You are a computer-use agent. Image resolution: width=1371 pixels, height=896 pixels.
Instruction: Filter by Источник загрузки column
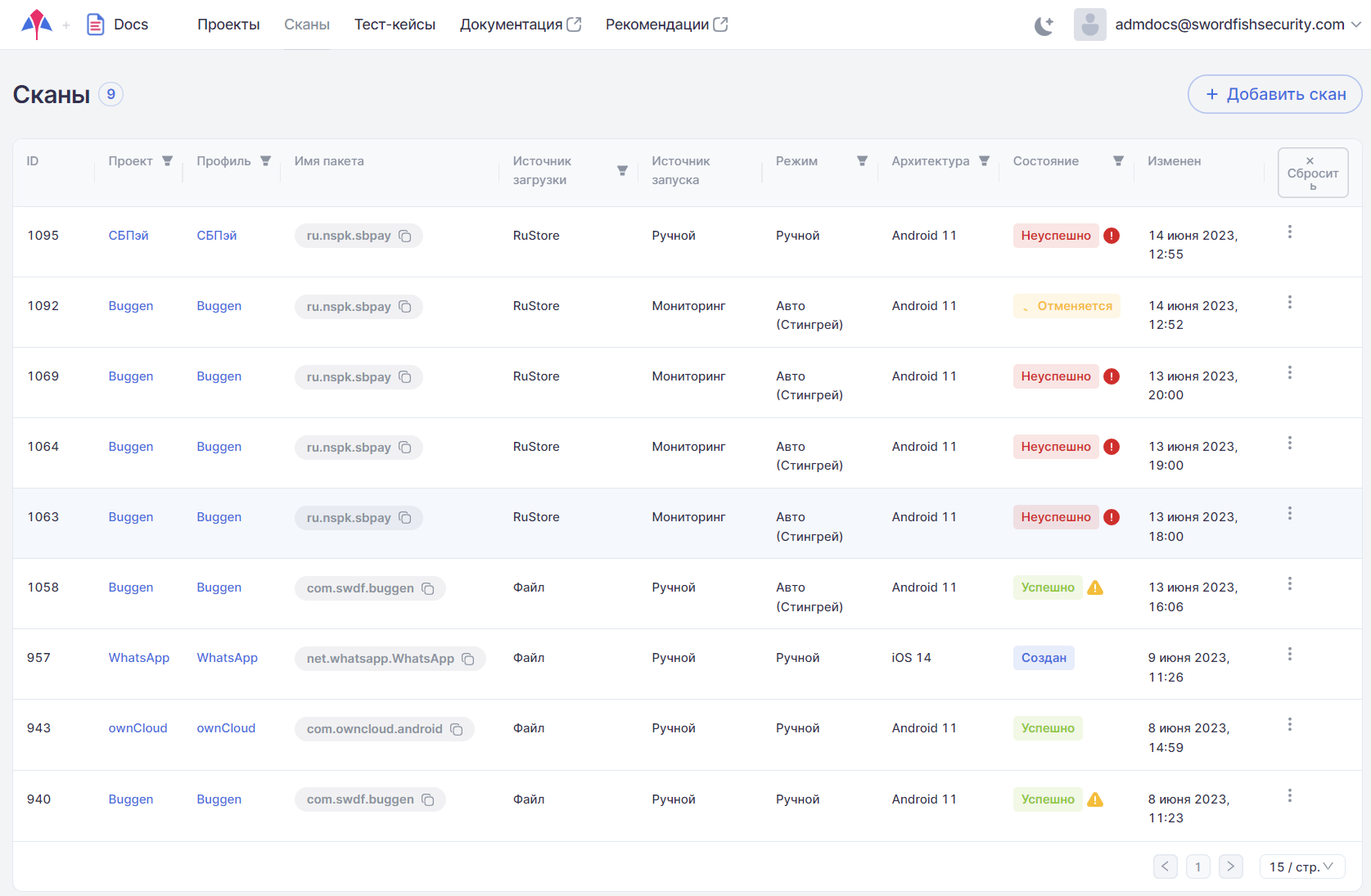tap(622, 170)
